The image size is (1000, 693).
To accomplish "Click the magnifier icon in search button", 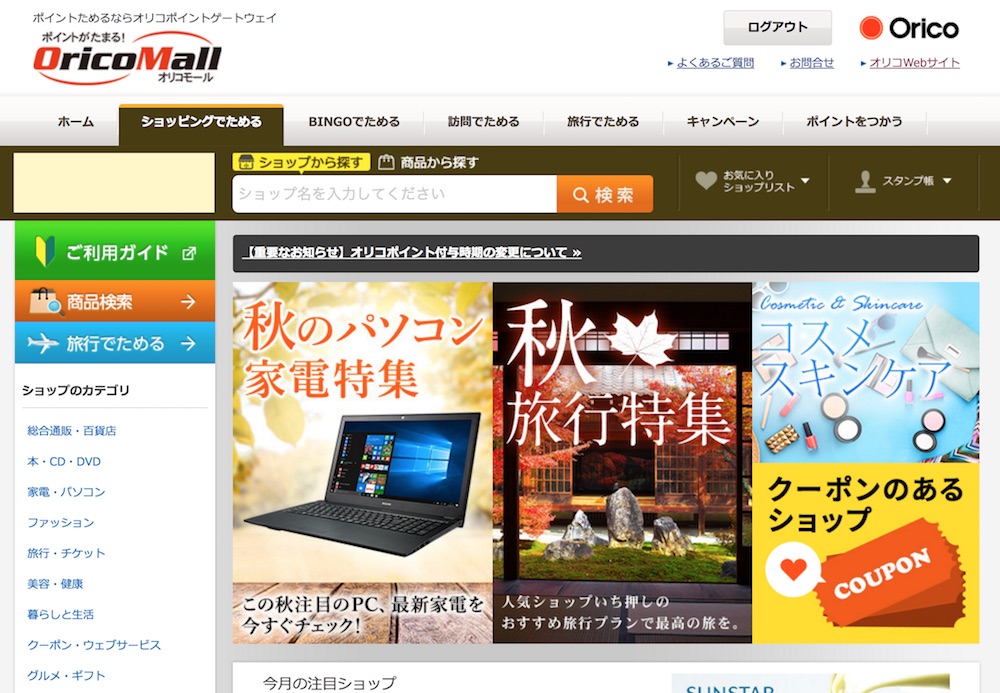I will 580,194.
